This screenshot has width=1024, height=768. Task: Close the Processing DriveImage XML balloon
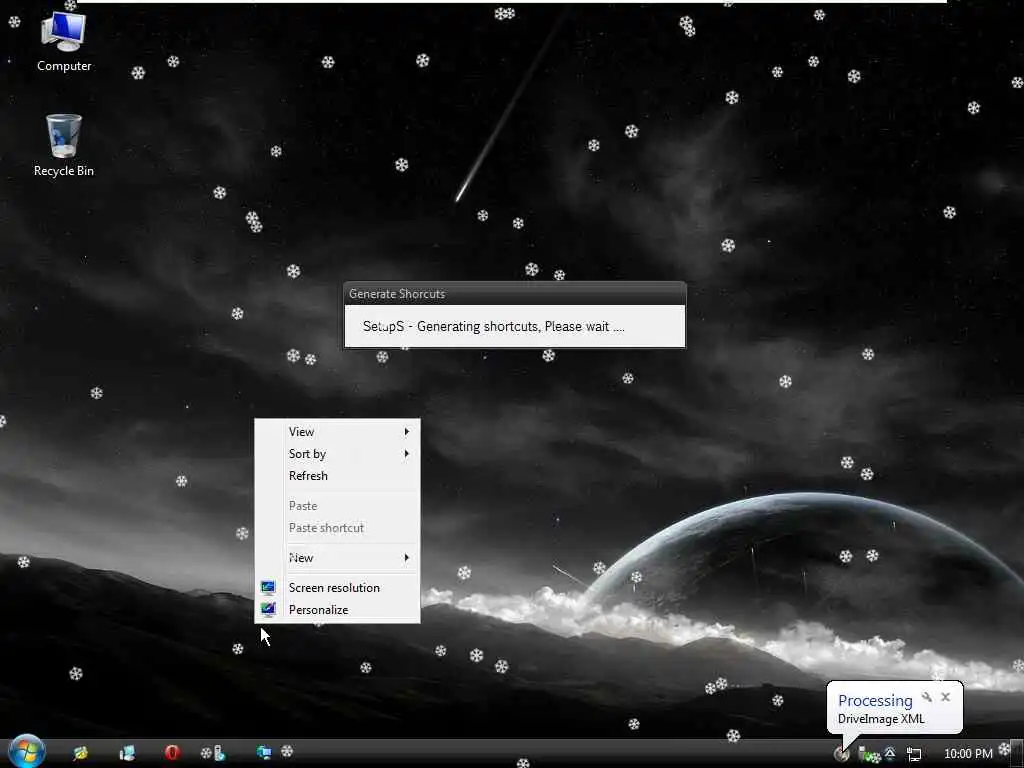(x=946, y=697)
